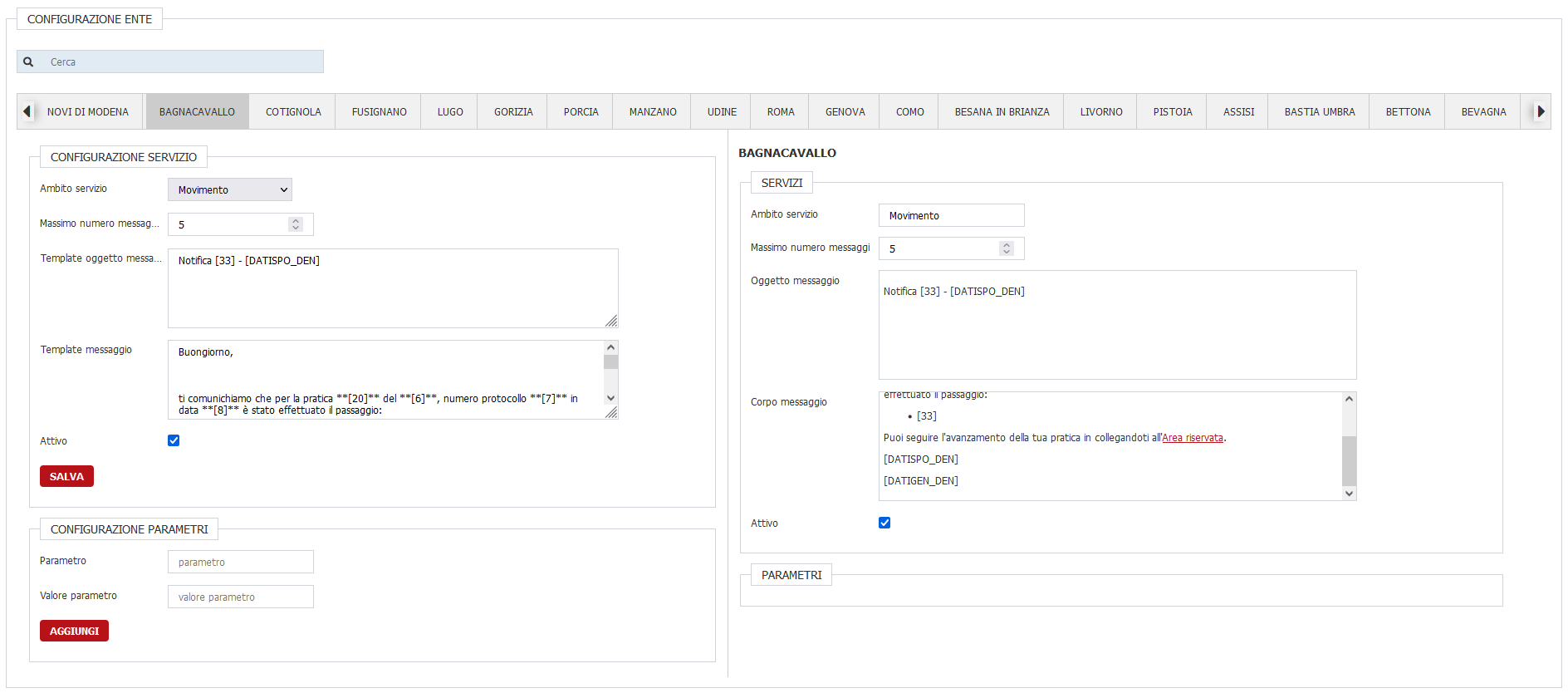The height and width of the screenshot is (693, 1568).
Task: Open the Area riservata link
Action: tap(1193, 438)
